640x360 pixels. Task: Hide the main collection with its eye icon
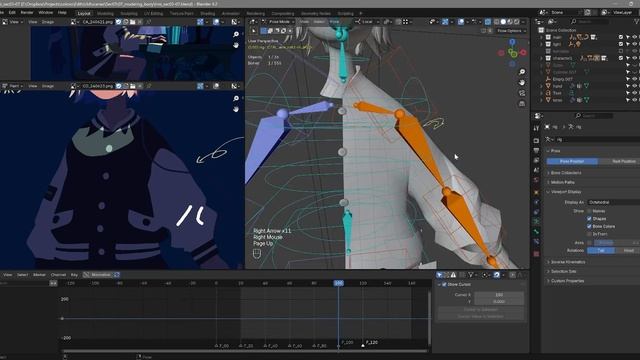point(634,37)
